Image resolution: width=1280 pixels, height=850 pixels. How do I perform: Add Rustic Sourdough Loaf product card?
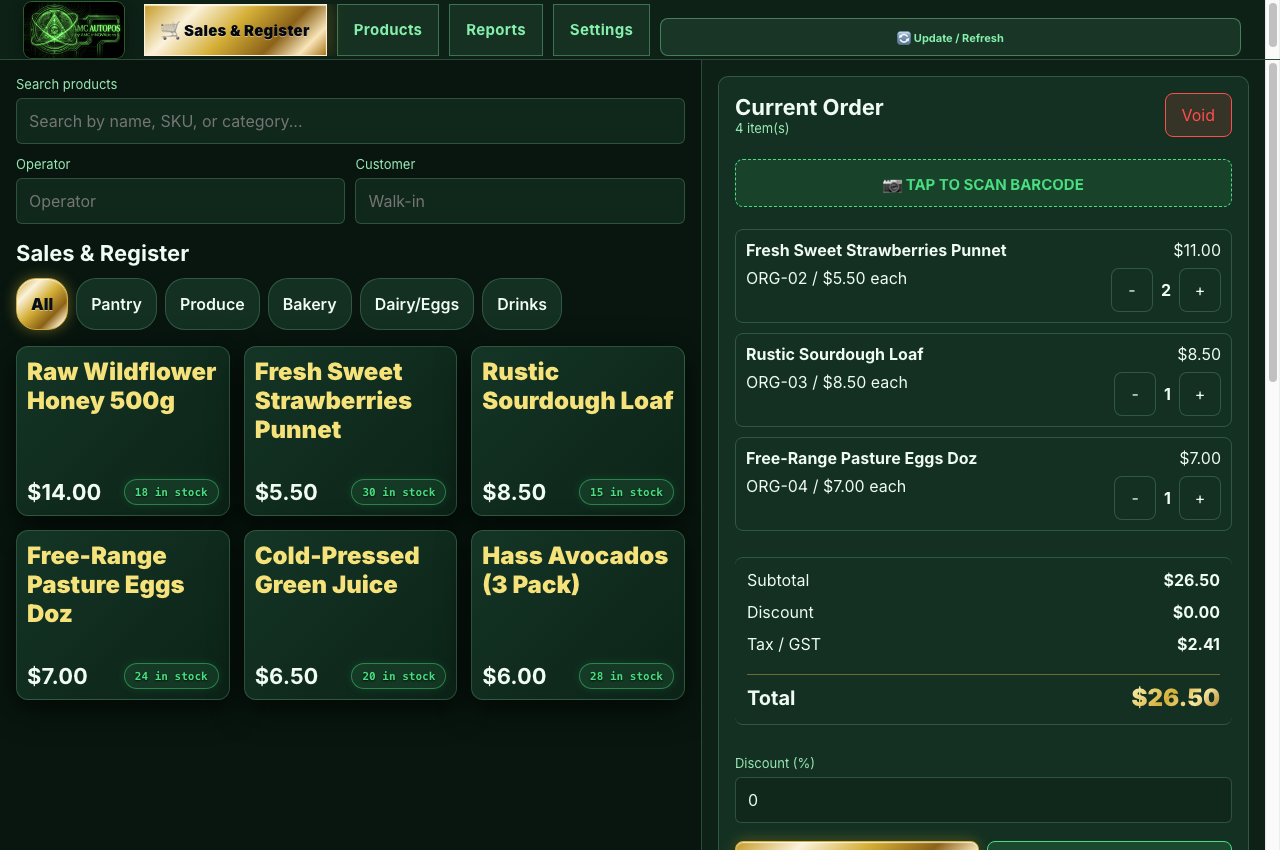click(x=578, y=431)
